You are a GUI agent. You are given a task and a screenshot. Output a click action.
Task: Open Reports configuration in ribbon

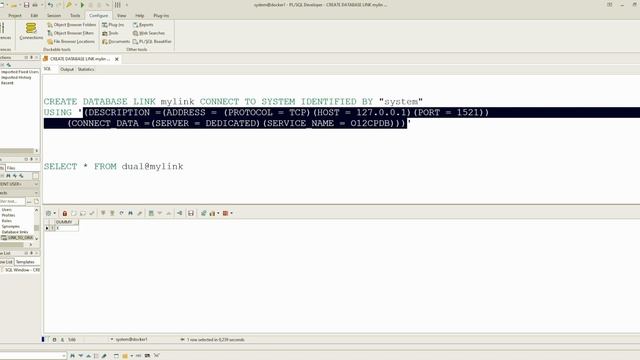(x=143, y=24)
